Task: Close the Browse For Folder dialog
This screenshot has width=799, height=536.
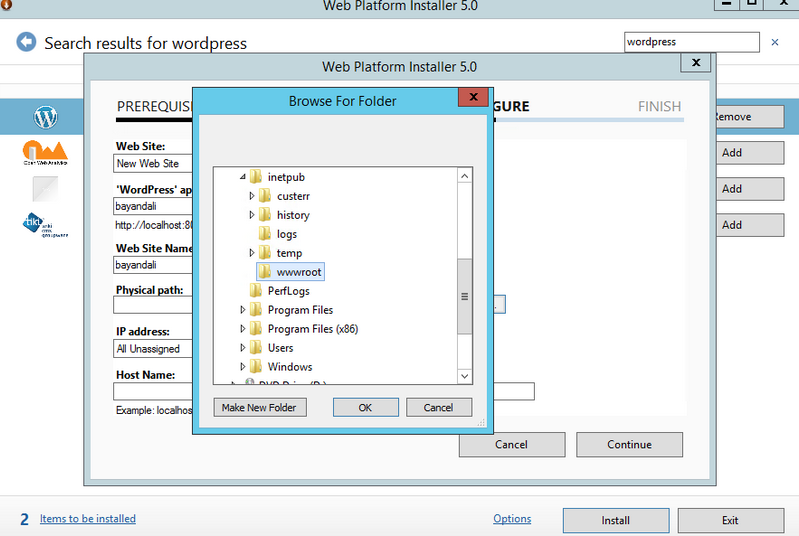Action: (x=473, y=97)
